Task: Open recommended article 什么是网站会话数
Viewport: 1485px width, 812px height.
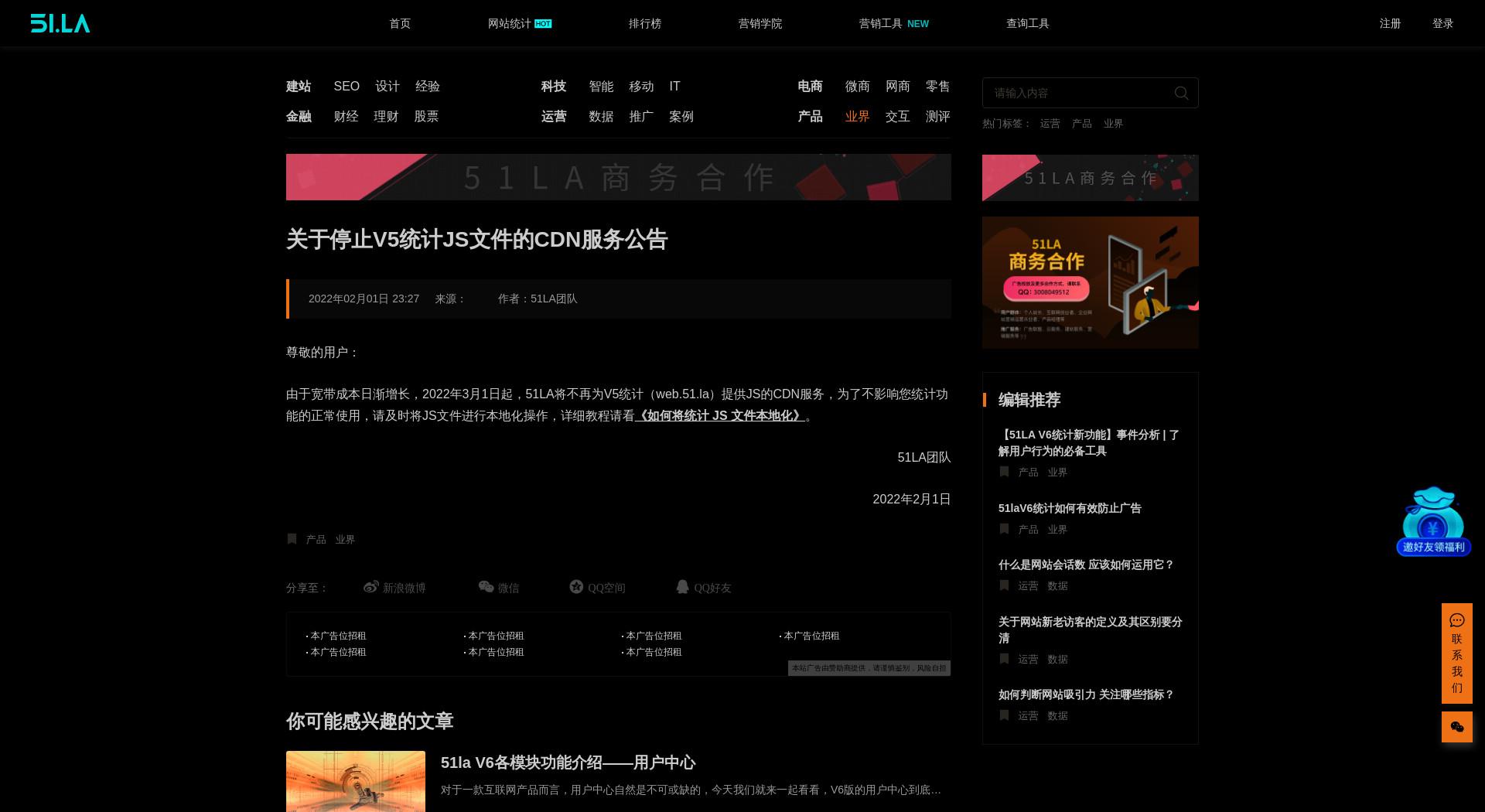Action: click(1086, 565)
